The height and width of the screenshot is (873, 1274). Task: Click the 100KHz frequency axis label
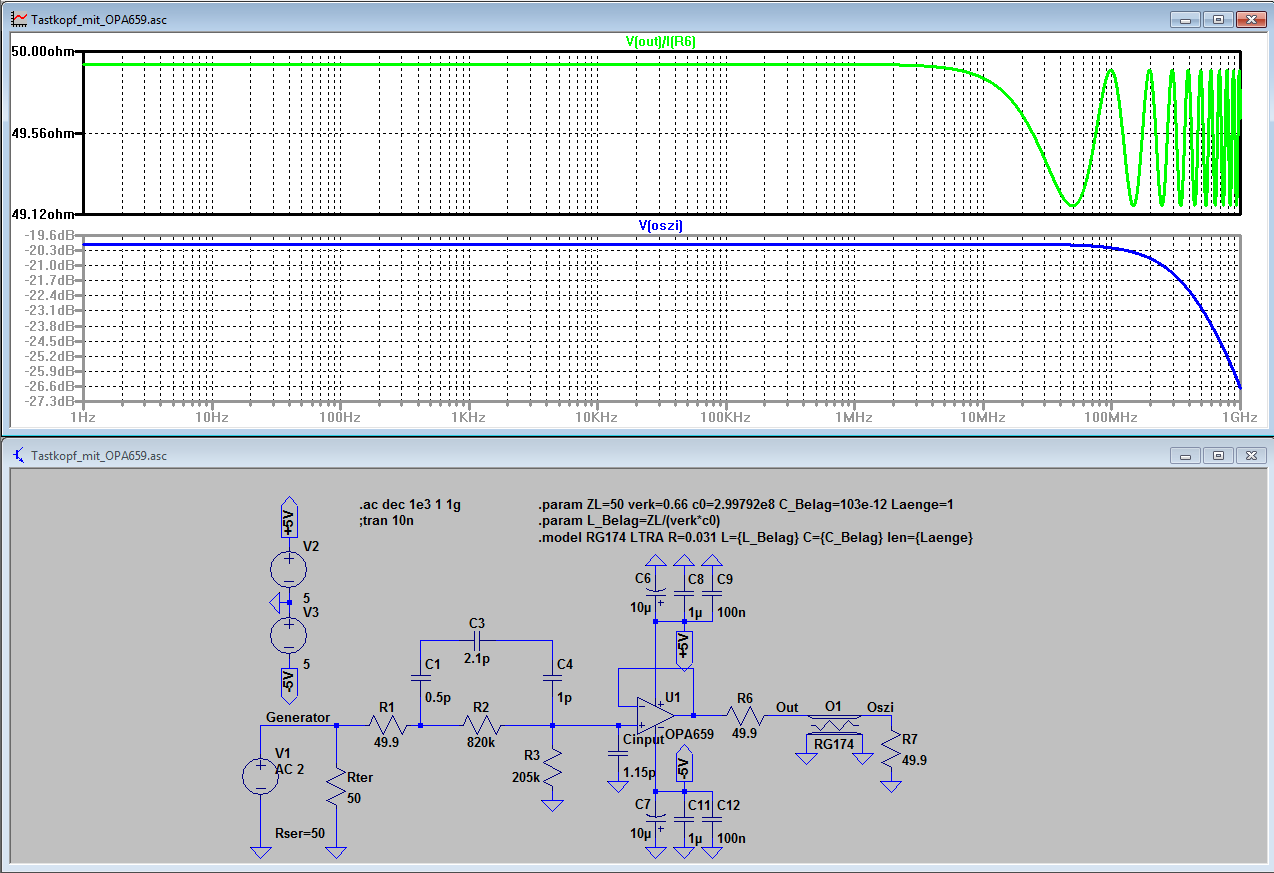pyautogui.click(x=724, y=416)
